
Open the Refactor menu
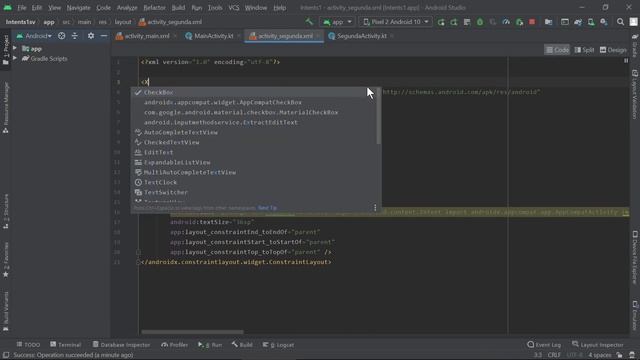tap(154, 8)
